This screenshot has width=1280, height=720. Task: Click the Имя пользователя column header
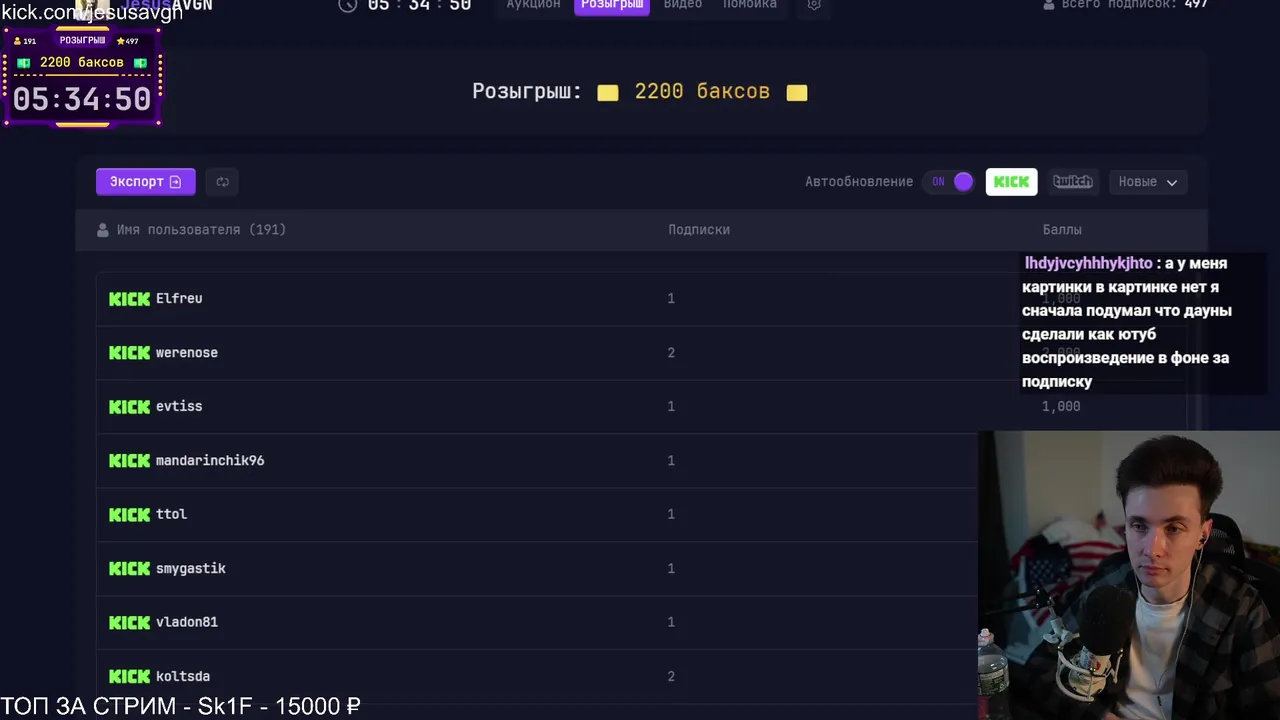pos(201,230)
